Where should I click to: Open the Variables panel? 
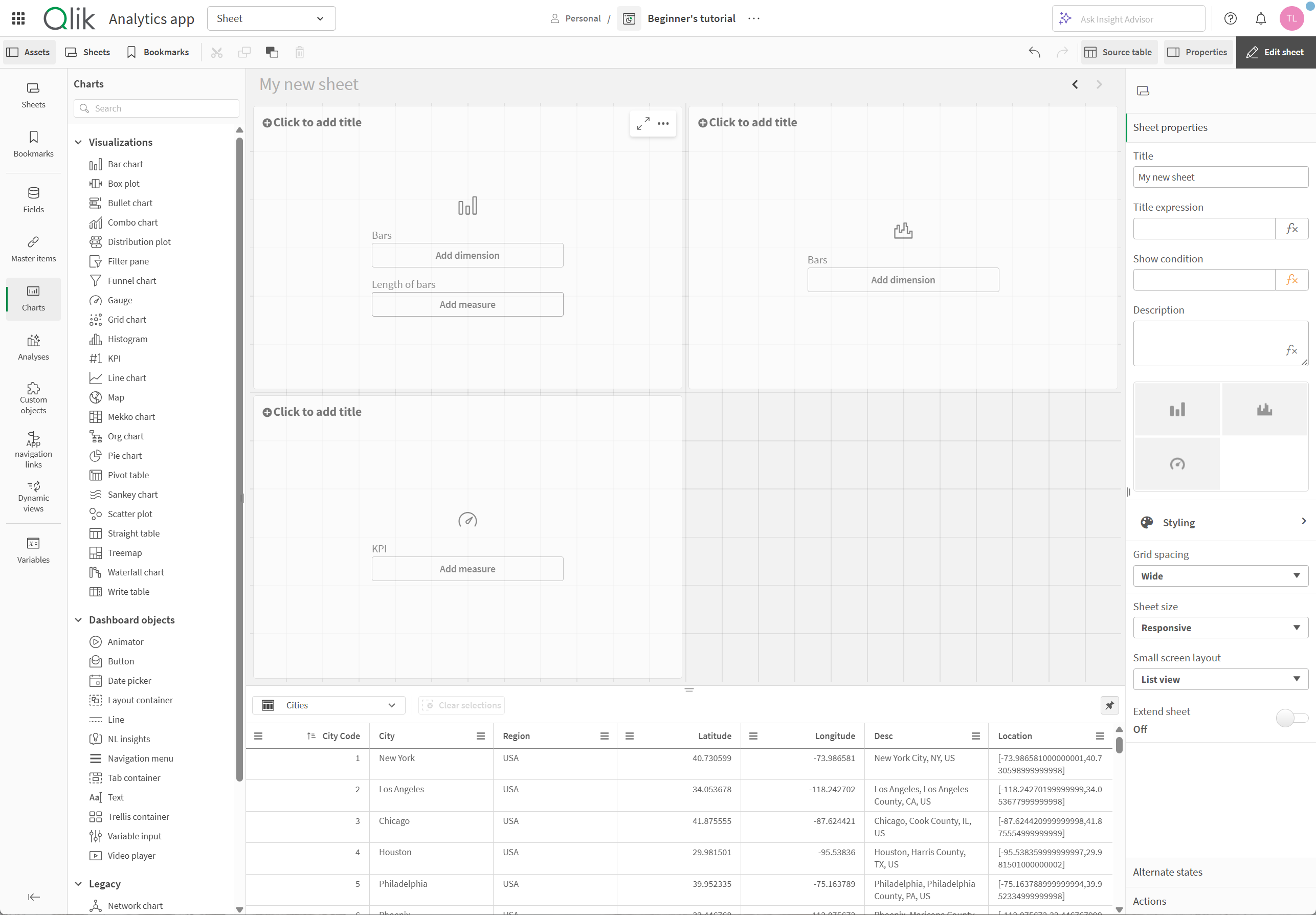pos(33,550)
